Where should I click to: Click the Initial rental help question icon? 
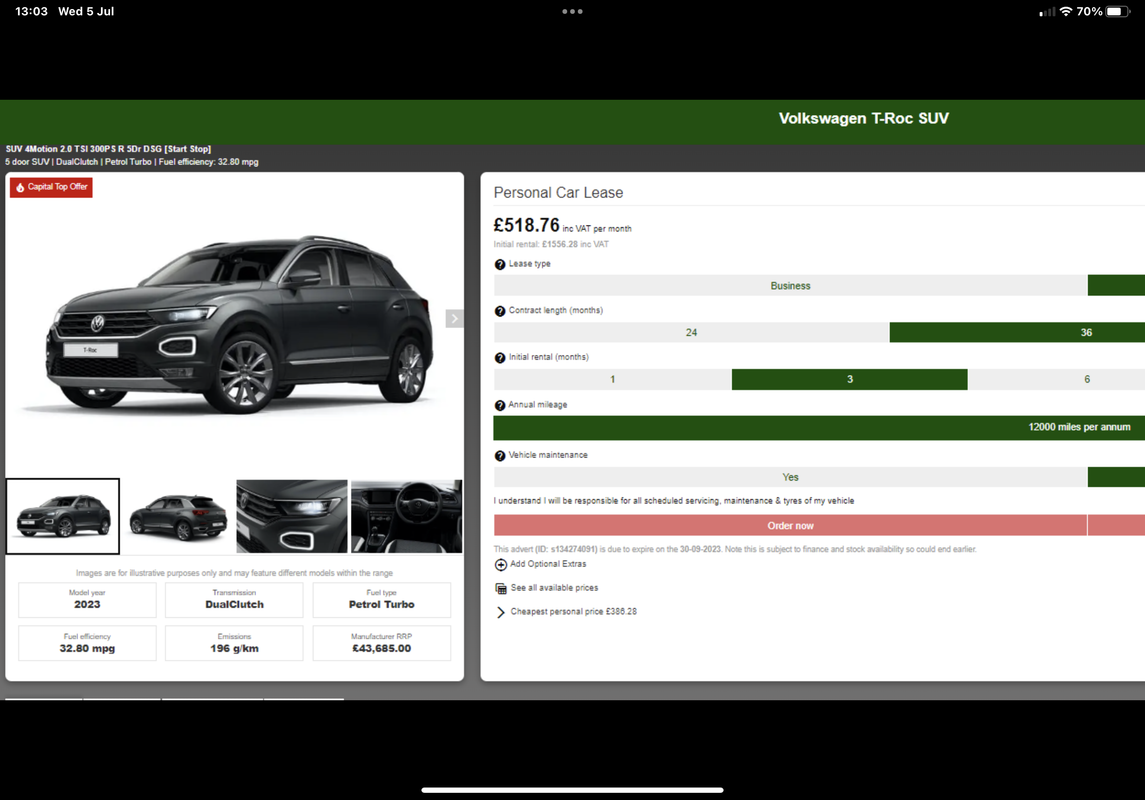pyautogui.click(x=499, y=358)
